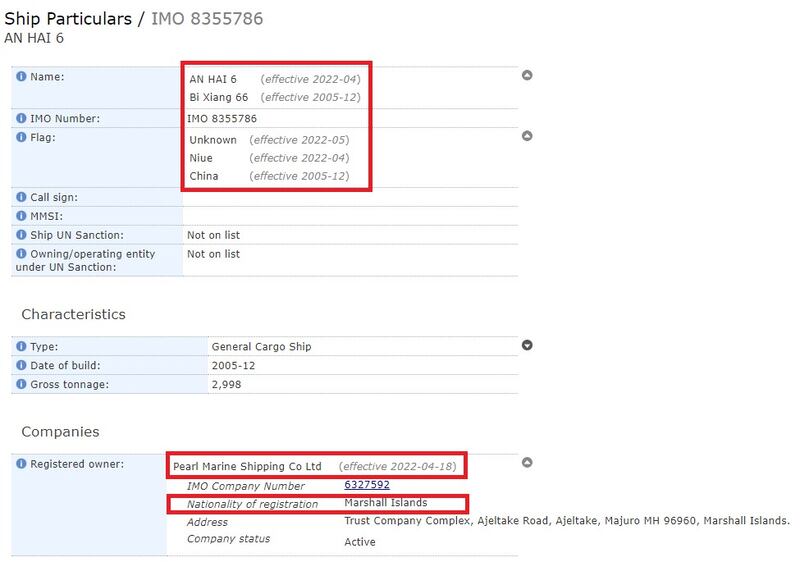Open IMO company number 6327592 link
Screen dimensions: 800x562
click(x=367, y=484)
